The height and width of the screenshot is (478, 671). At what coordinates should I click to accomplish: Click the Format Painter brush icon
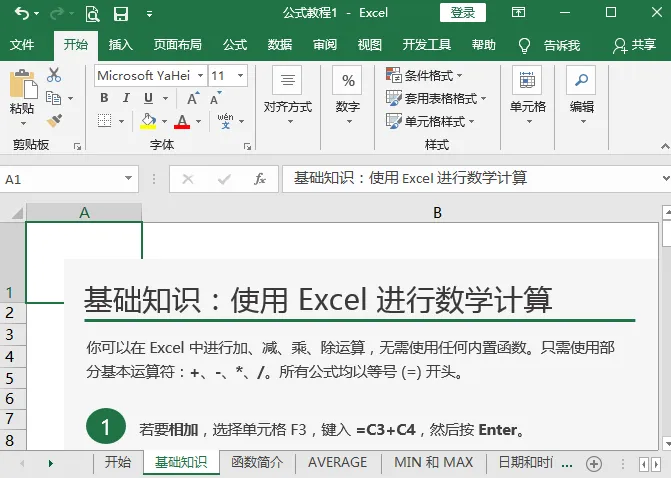coord(54,121)
